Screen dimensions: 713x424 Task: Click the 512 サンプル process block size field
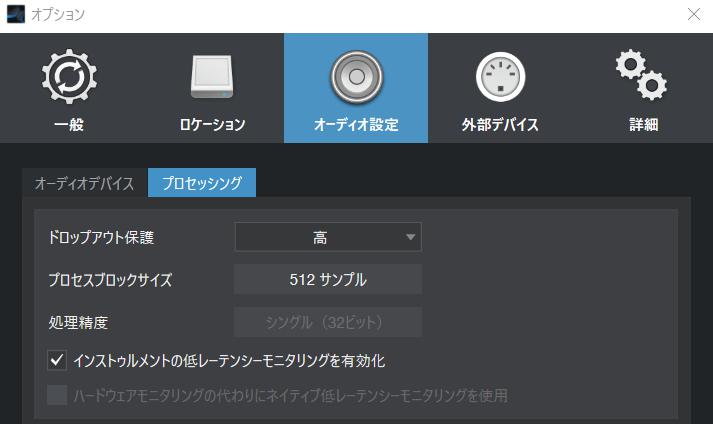pos(328,279)
